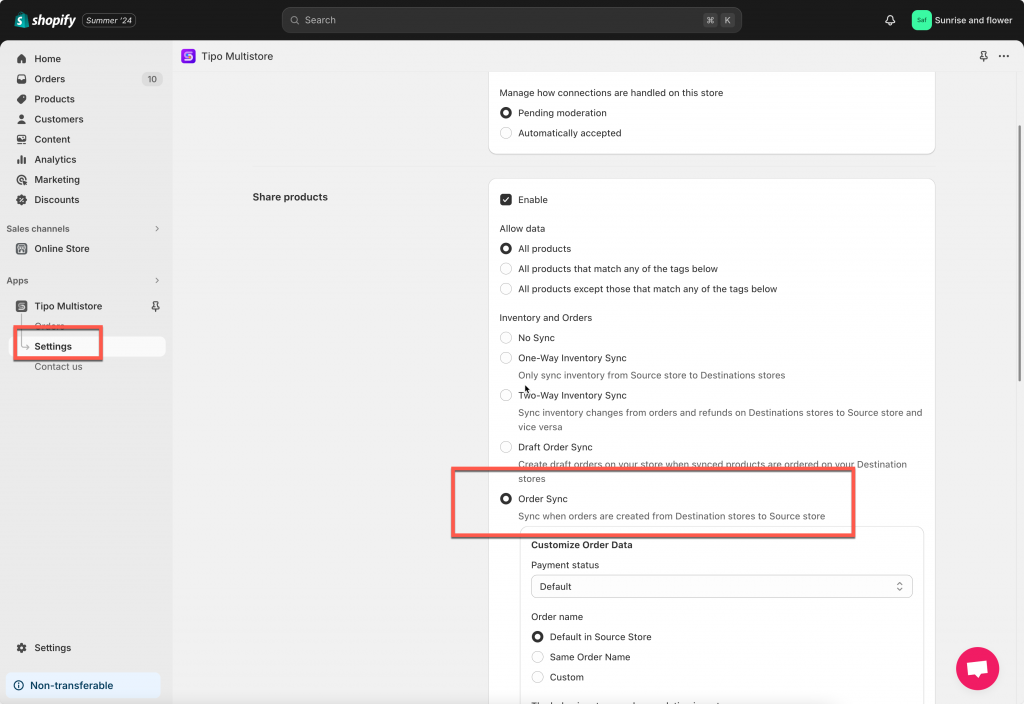Expand the Sales channels section

157,229
